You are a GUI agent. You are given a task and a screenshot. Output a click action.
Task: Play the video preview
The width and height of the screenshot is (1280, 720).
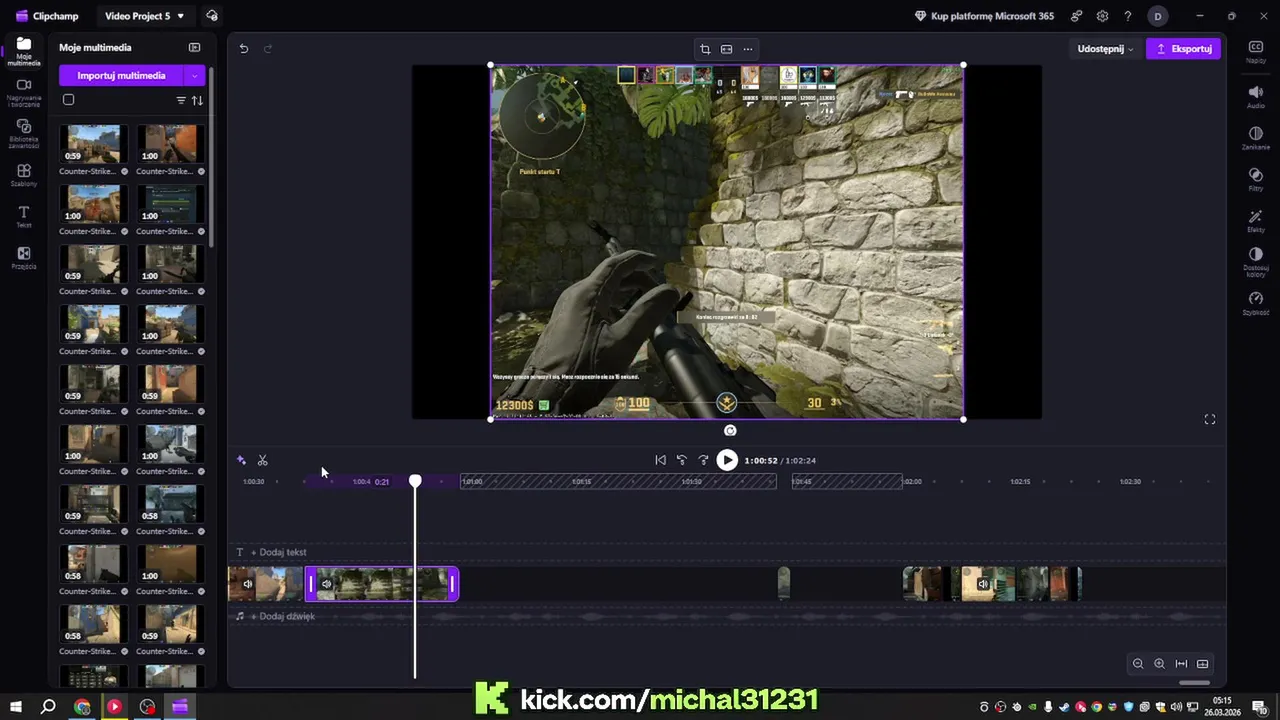point(727,460)
